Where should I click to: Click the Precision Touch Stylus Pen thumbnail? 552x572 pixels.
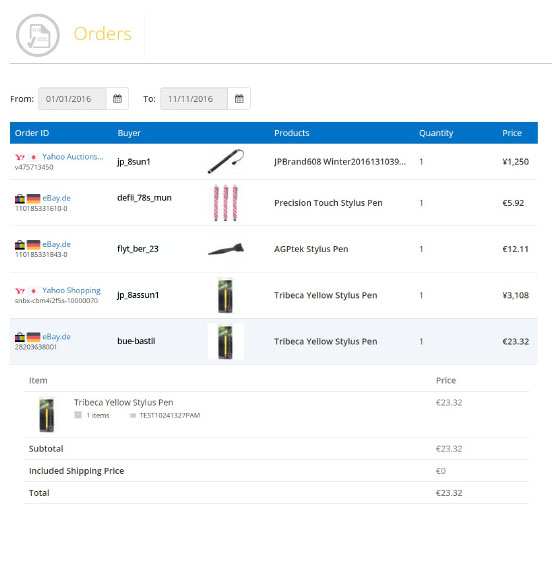(225, 203)
